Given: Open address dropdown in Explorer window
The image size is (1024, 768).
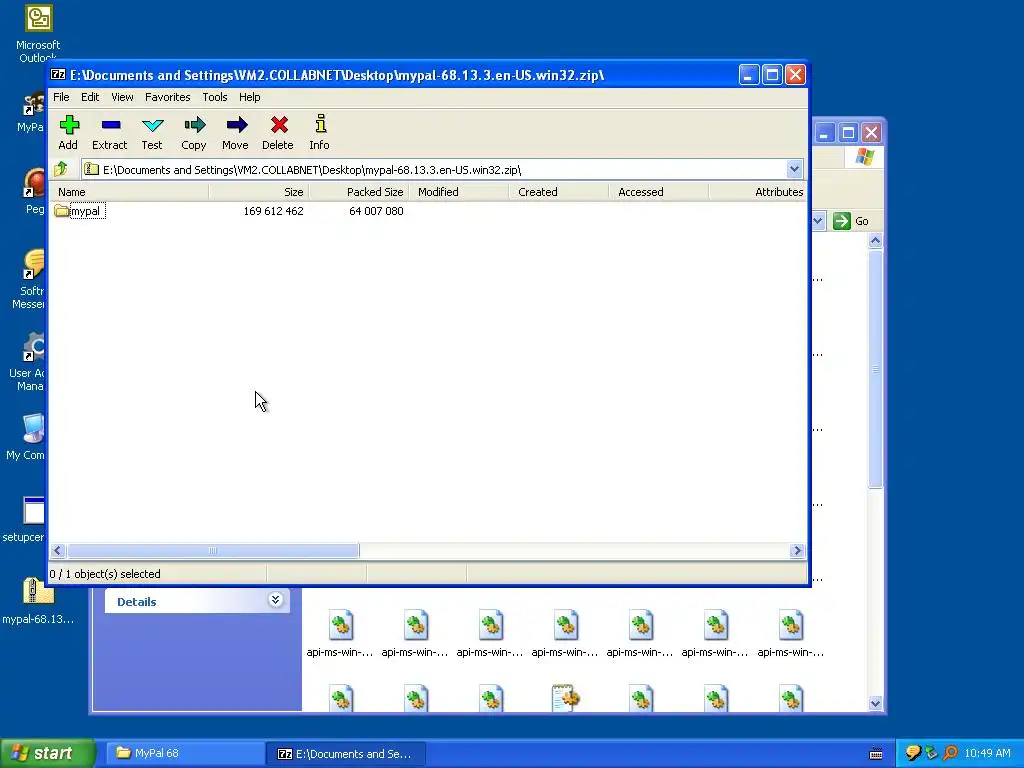Looking at the screenshot, I should pos(818,221).
